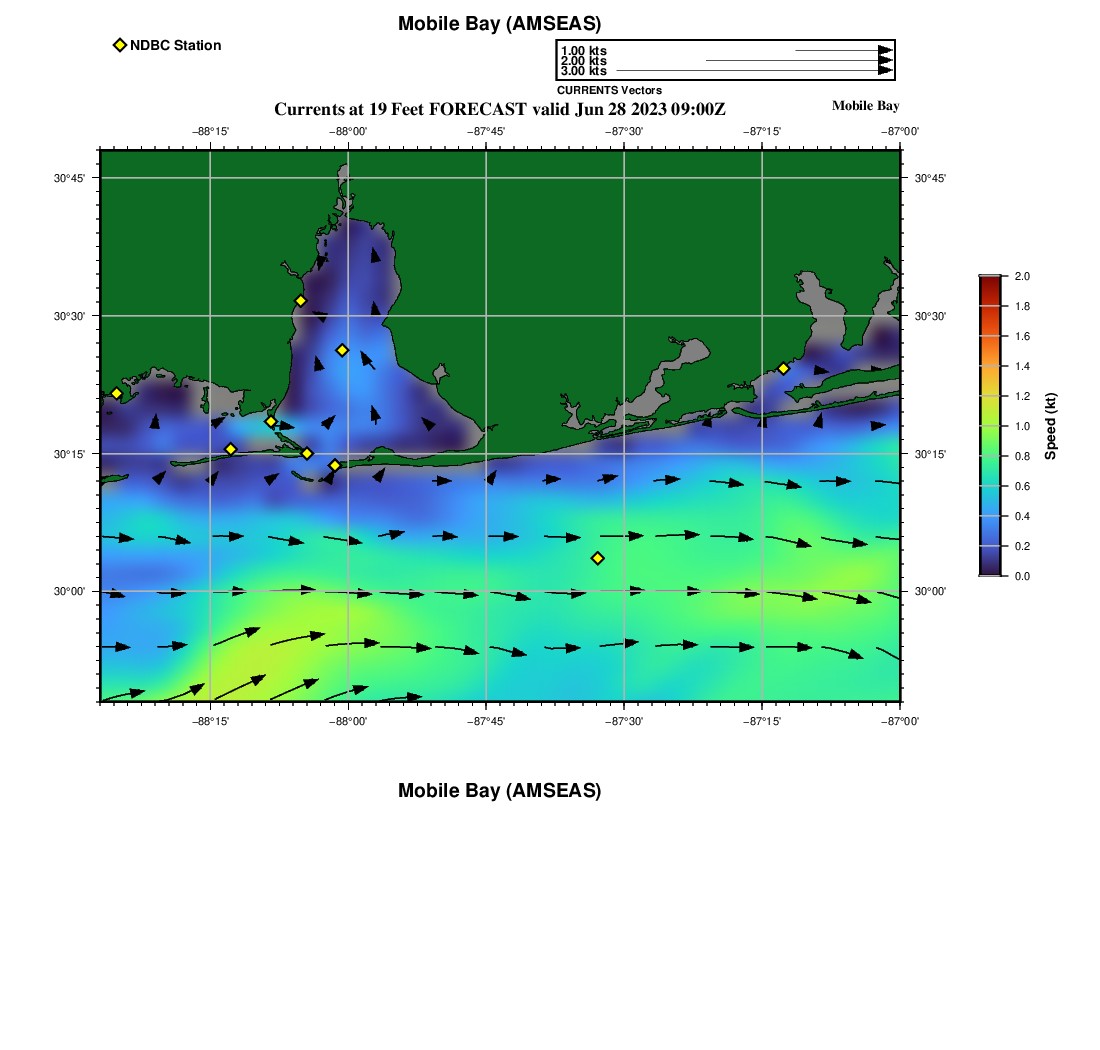Screen dimensions: 1100x1050
Task: Click the 'Speed (kt)' colorbar axis label
Action: click(x=1050, y=426)
